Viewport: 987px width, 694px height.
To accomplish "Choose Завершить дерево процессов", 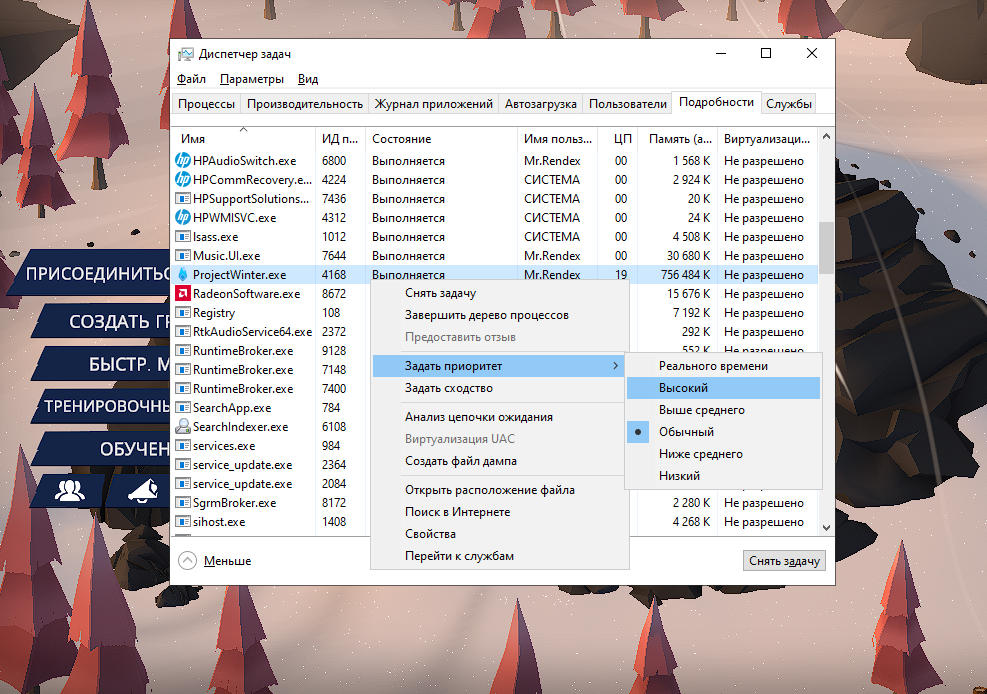I will tap(500, 315).
